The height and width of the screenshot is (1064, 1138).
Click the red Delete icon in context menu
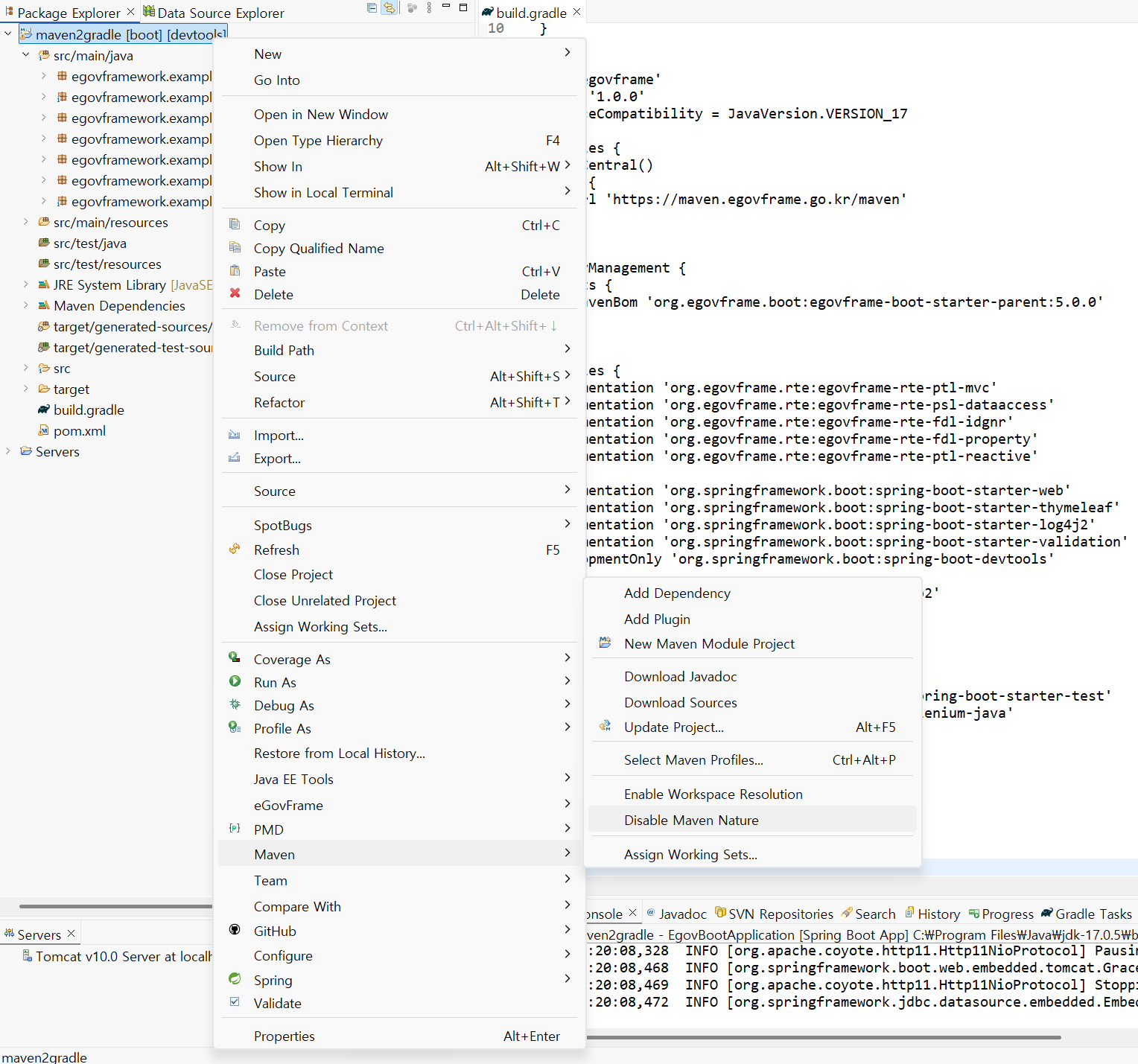(235, 294)
